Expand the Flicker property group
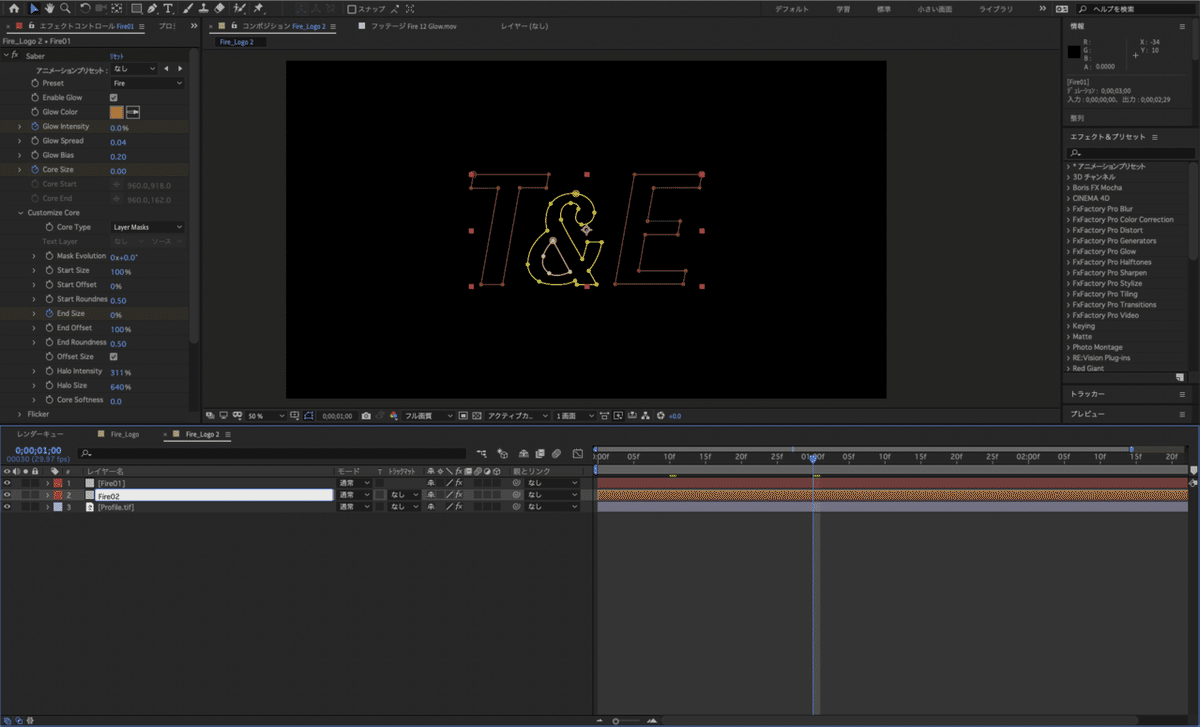Viewport: 1200px width, 727px height. 20,413
